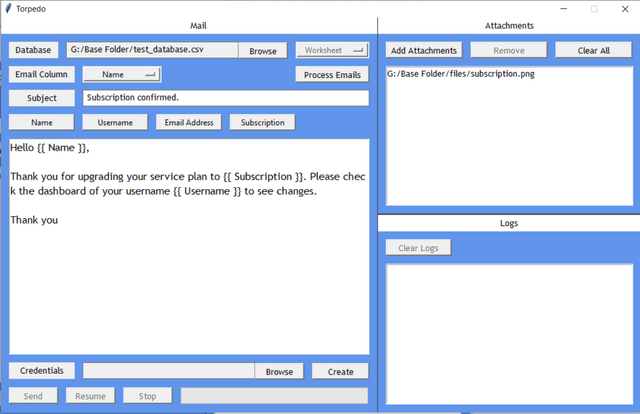Image resolution: width=640 pixels, height=414 pixels.
Task: Click Clear Logs button
Action: 418,248
